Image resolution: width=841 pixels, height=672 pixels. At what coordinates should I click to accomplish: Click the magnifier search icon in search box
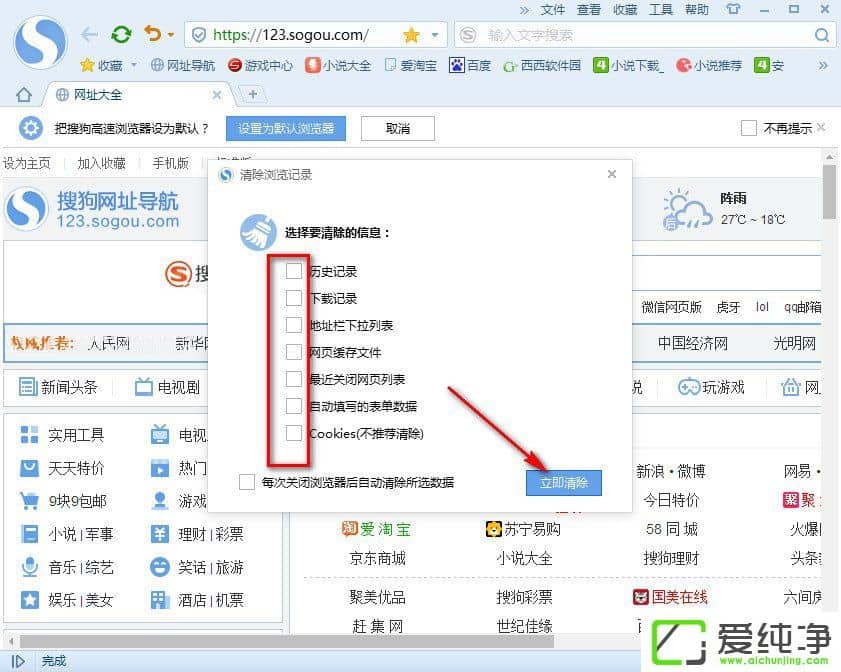pyautogui.click(x=822, y=35)
